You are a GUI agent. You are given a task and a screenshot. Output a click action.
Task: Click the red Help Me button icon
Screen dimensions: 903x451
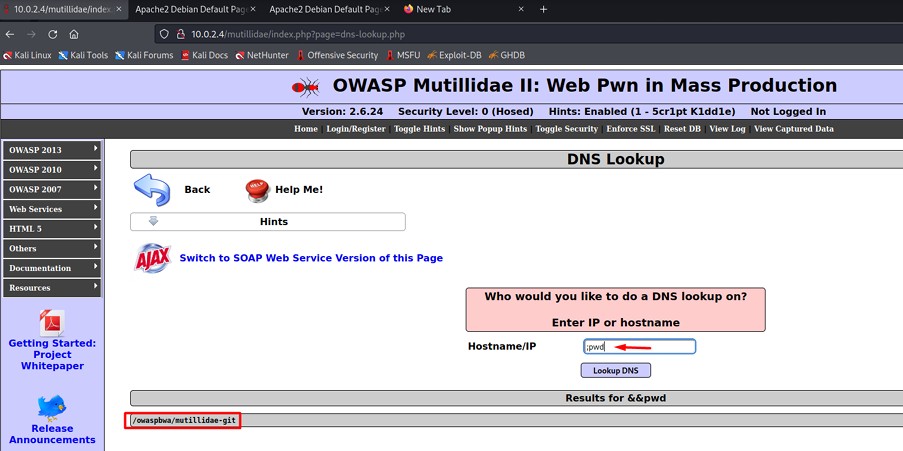click(x=257, y=190)
